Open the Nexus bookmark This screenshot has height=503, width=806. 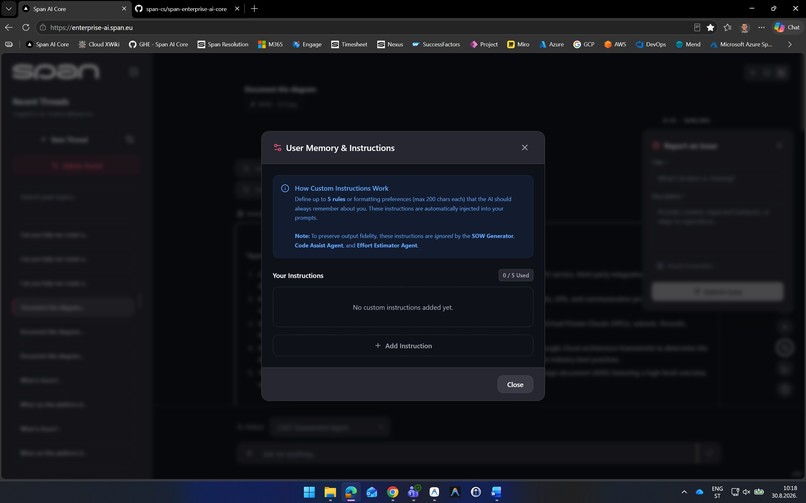click(x=390, y=44)
